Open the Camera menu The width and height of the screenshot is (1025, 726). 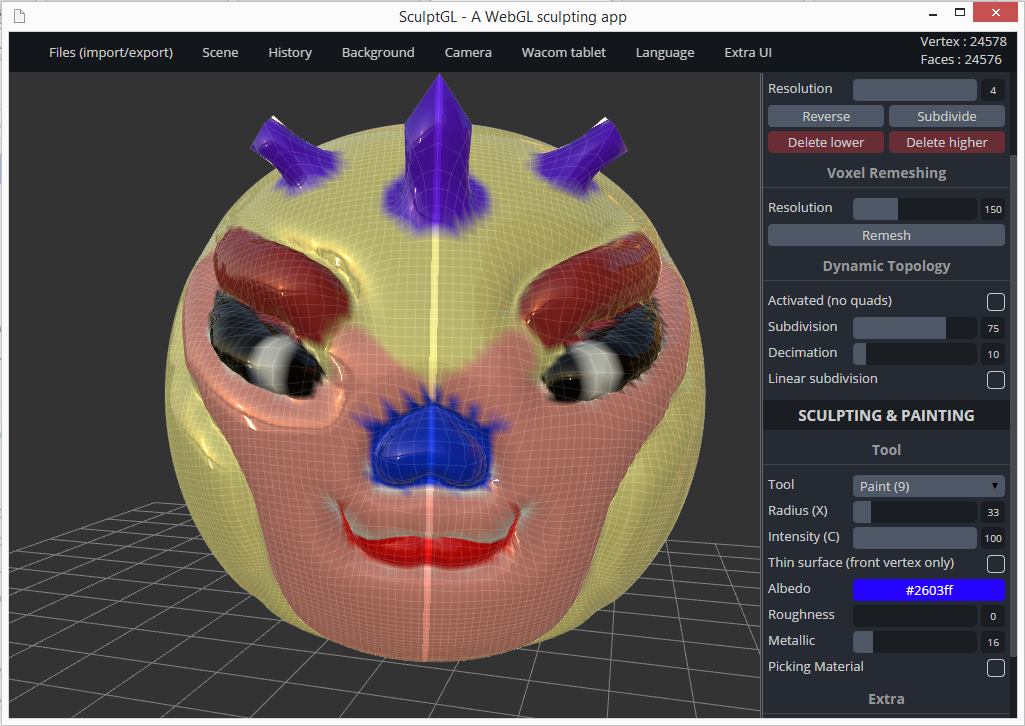coord(468,52)
